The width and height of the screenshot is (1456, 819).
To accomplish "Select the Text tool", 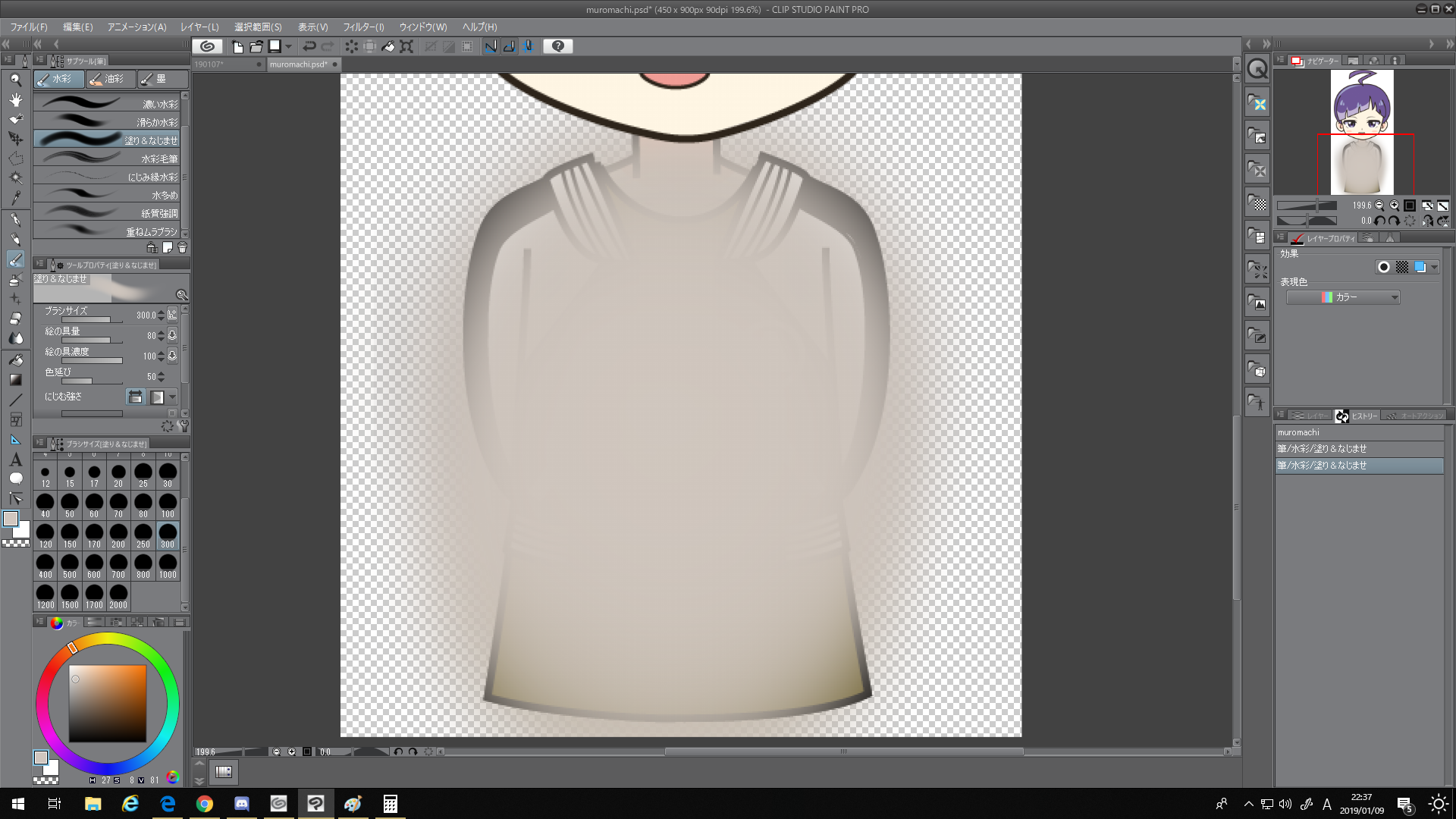I will click(15, 460).
